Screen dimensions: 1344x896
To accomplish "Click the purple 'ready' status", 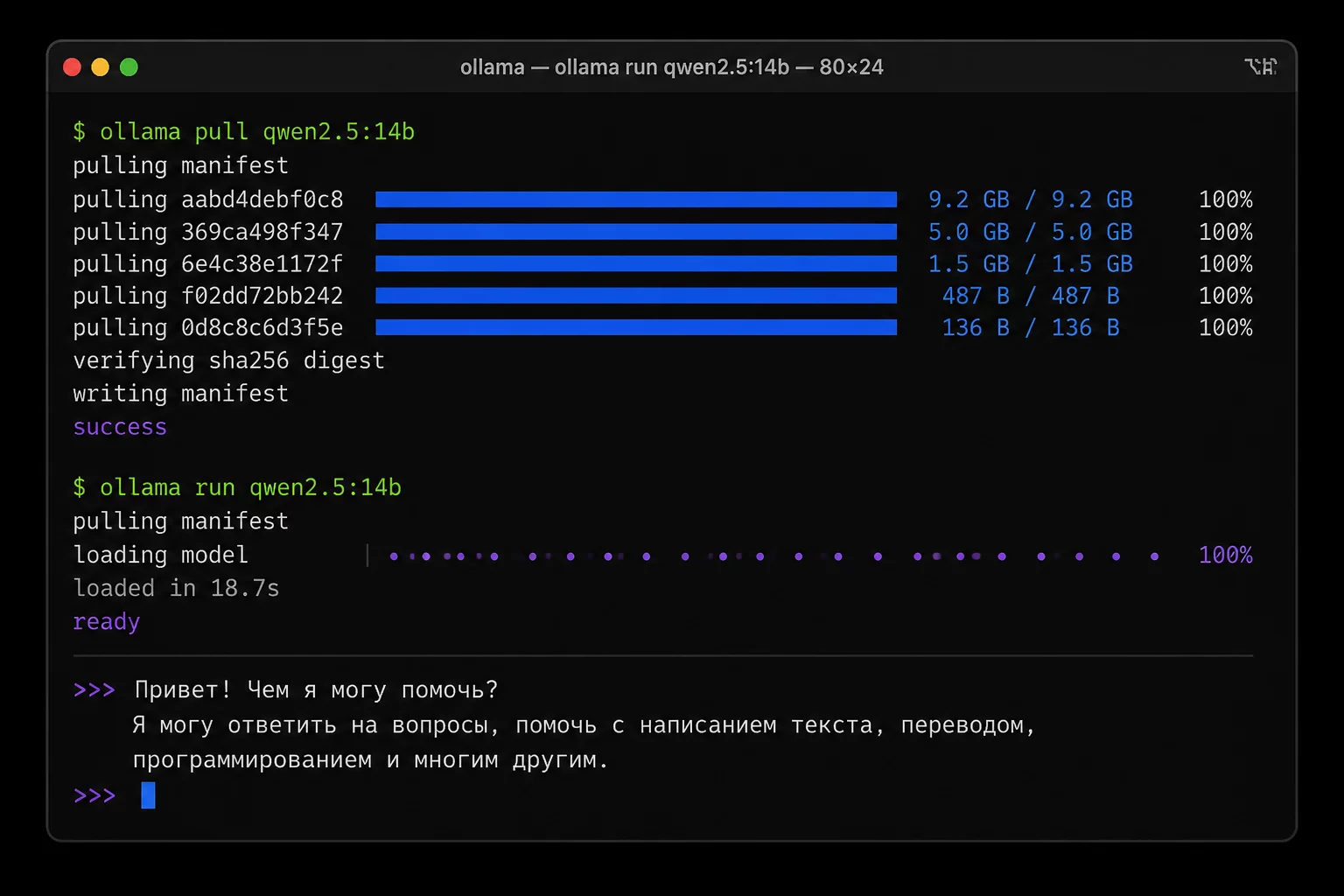I will (x=106, y=622).
